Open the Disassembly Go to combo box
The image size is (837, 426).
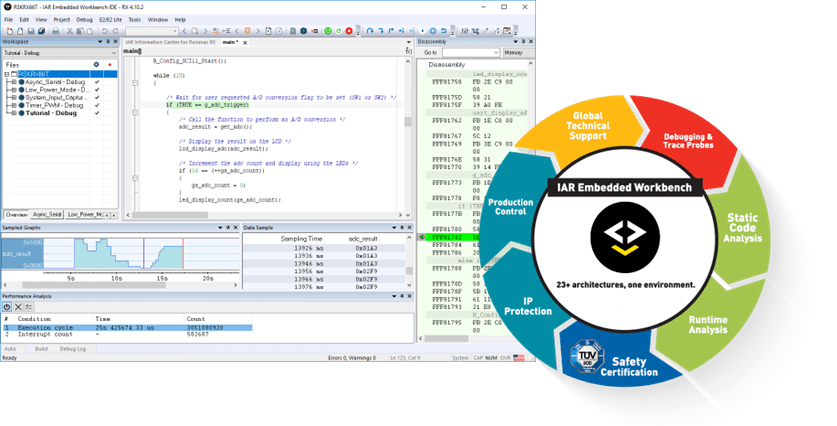[x=470, y=53]
